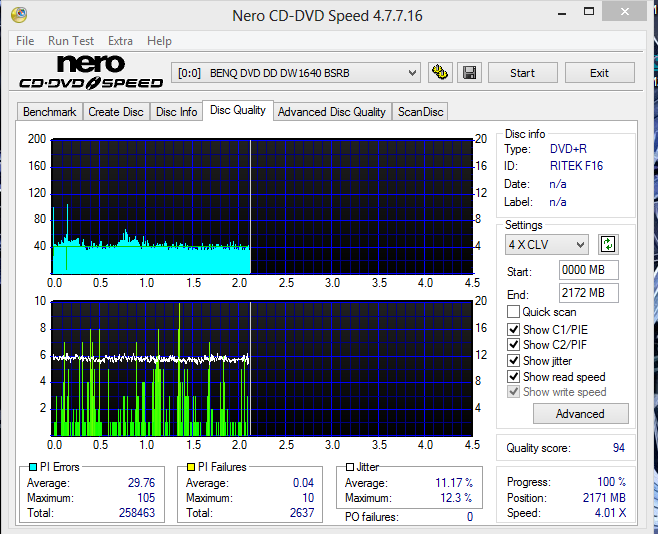Click the Nero CD-DVD Speed logo

(91, 72)
